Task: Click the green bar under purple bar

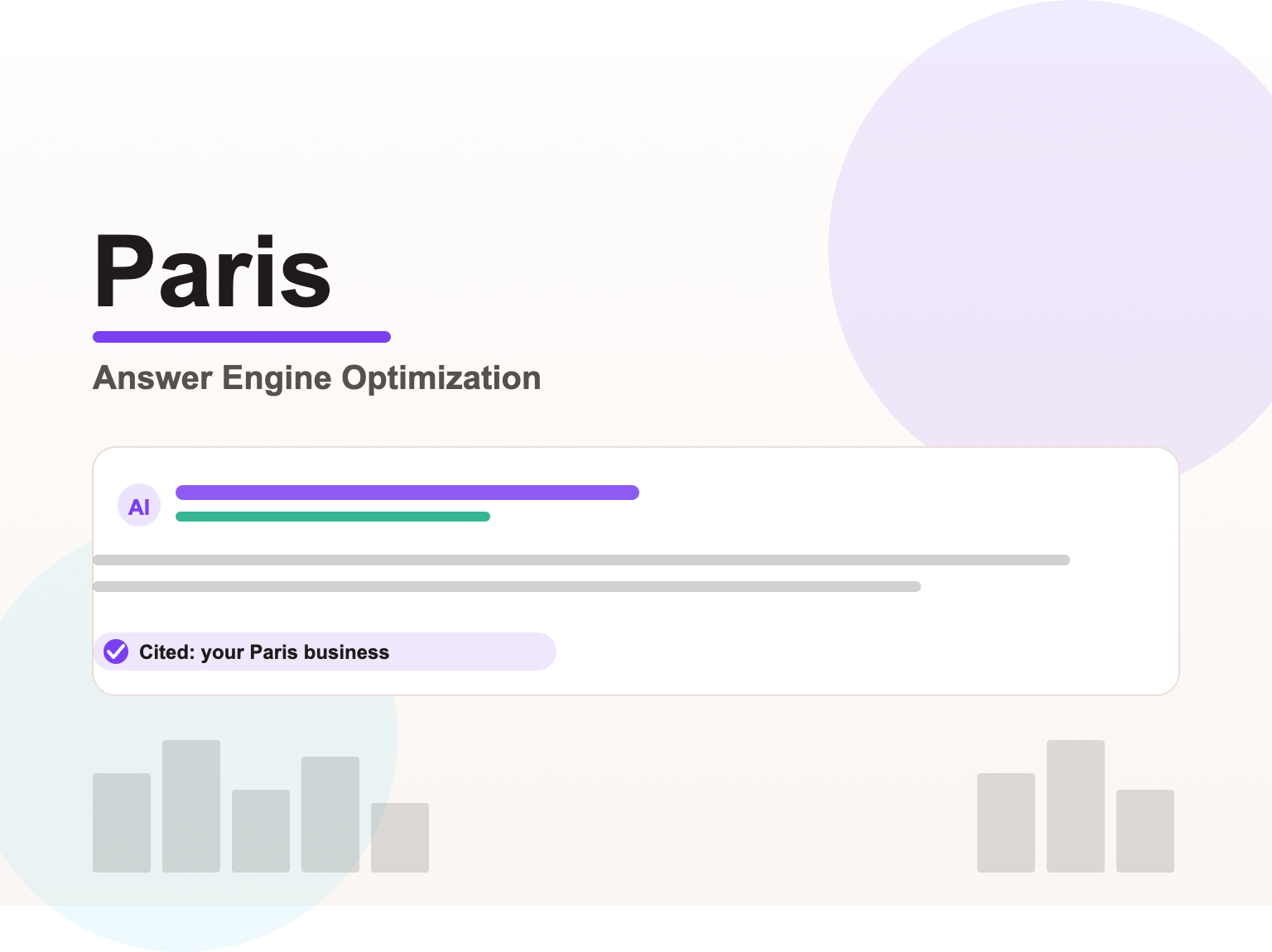Action: point(333,517)
